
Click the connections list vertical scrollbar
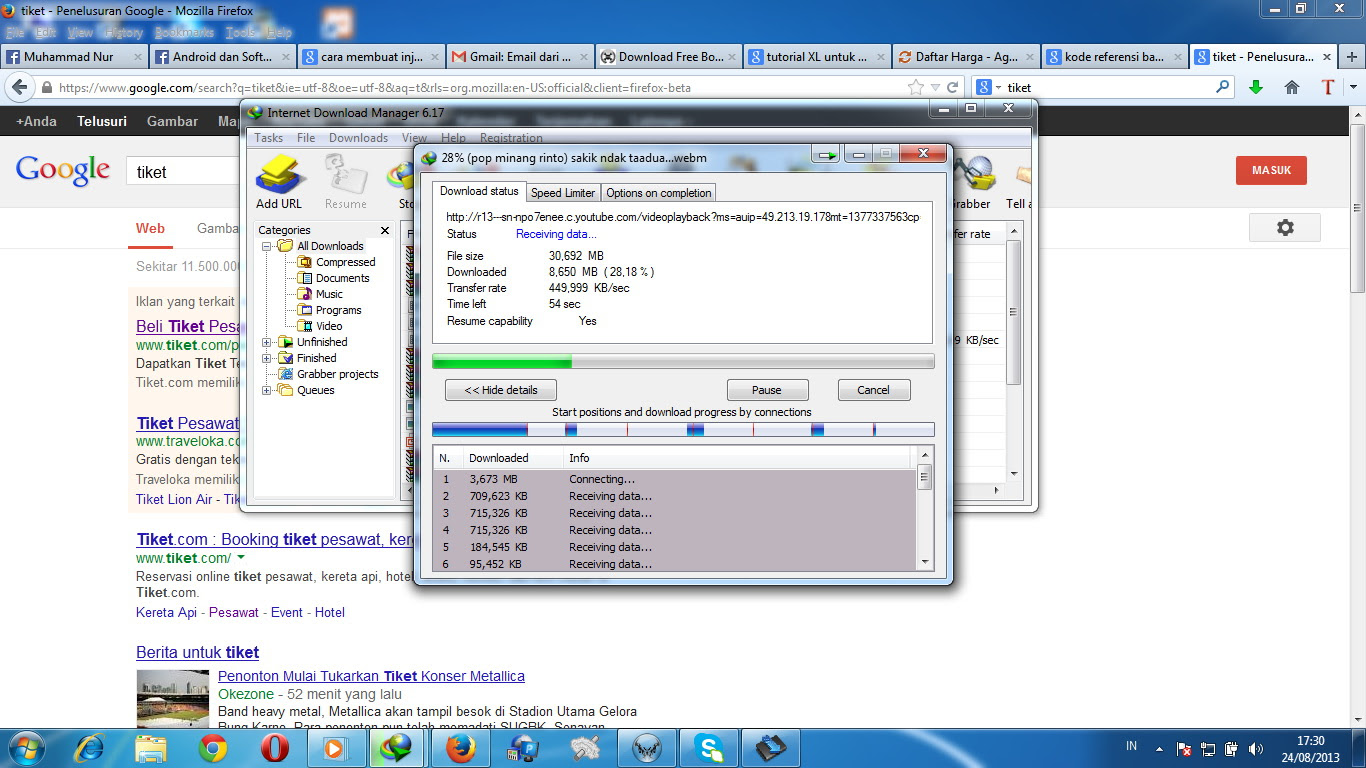(x=925, y=510)
